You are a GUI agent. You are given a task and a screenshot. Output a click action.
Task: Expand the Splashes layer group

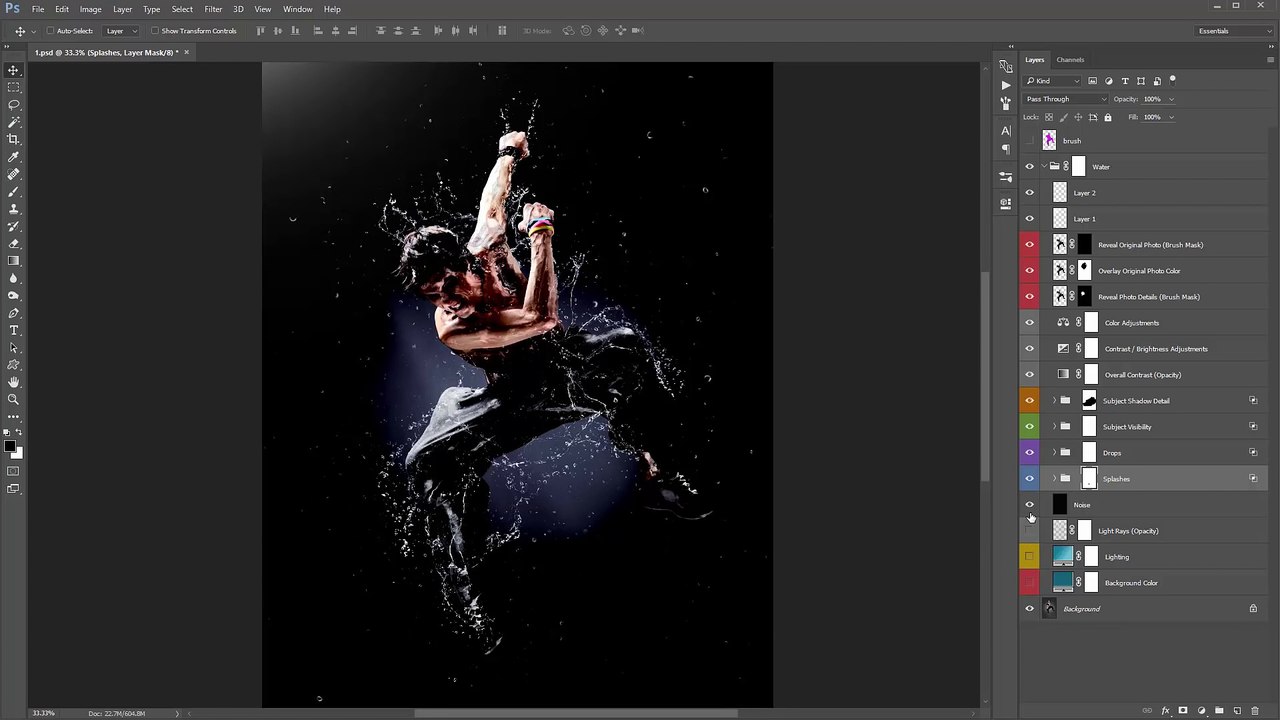(x=1054, y=479)
